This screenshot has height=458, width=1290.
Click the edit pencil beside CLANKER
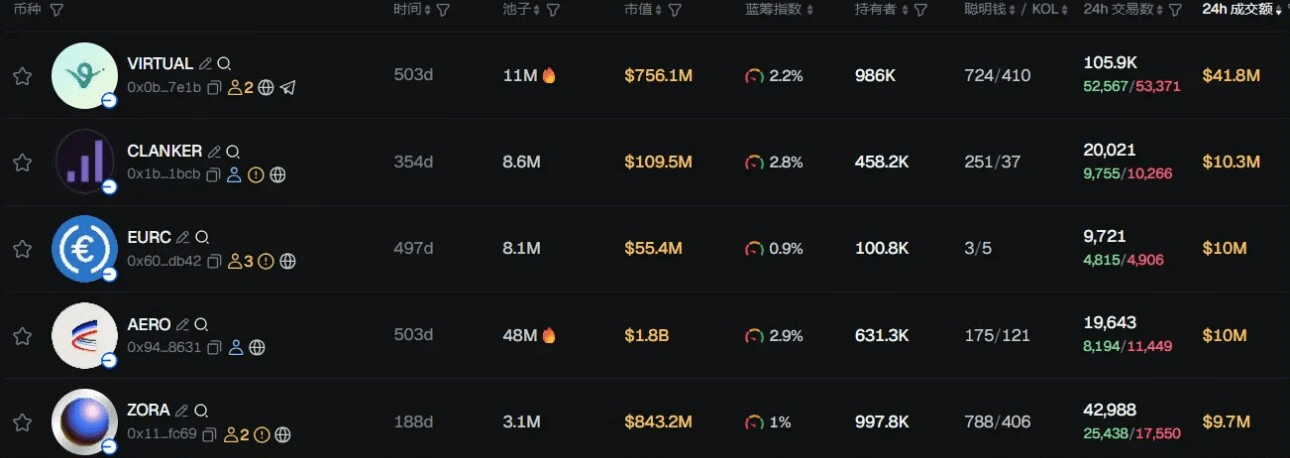tap(214, 151)
